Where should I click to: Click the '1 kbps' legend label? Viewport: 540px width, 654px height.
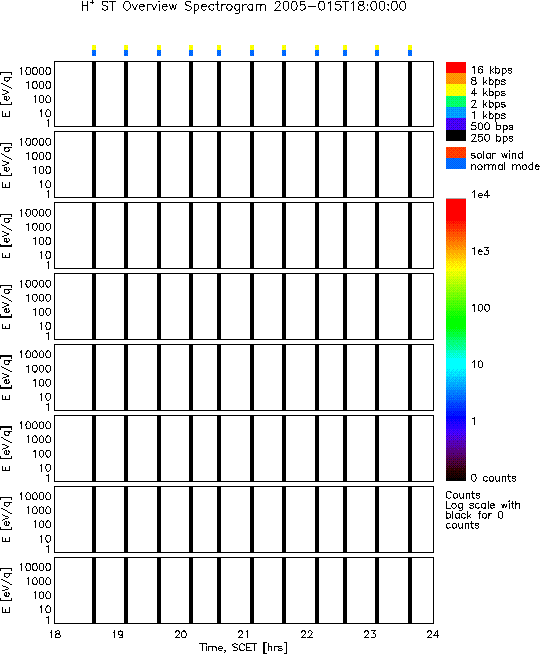point(488,115)
